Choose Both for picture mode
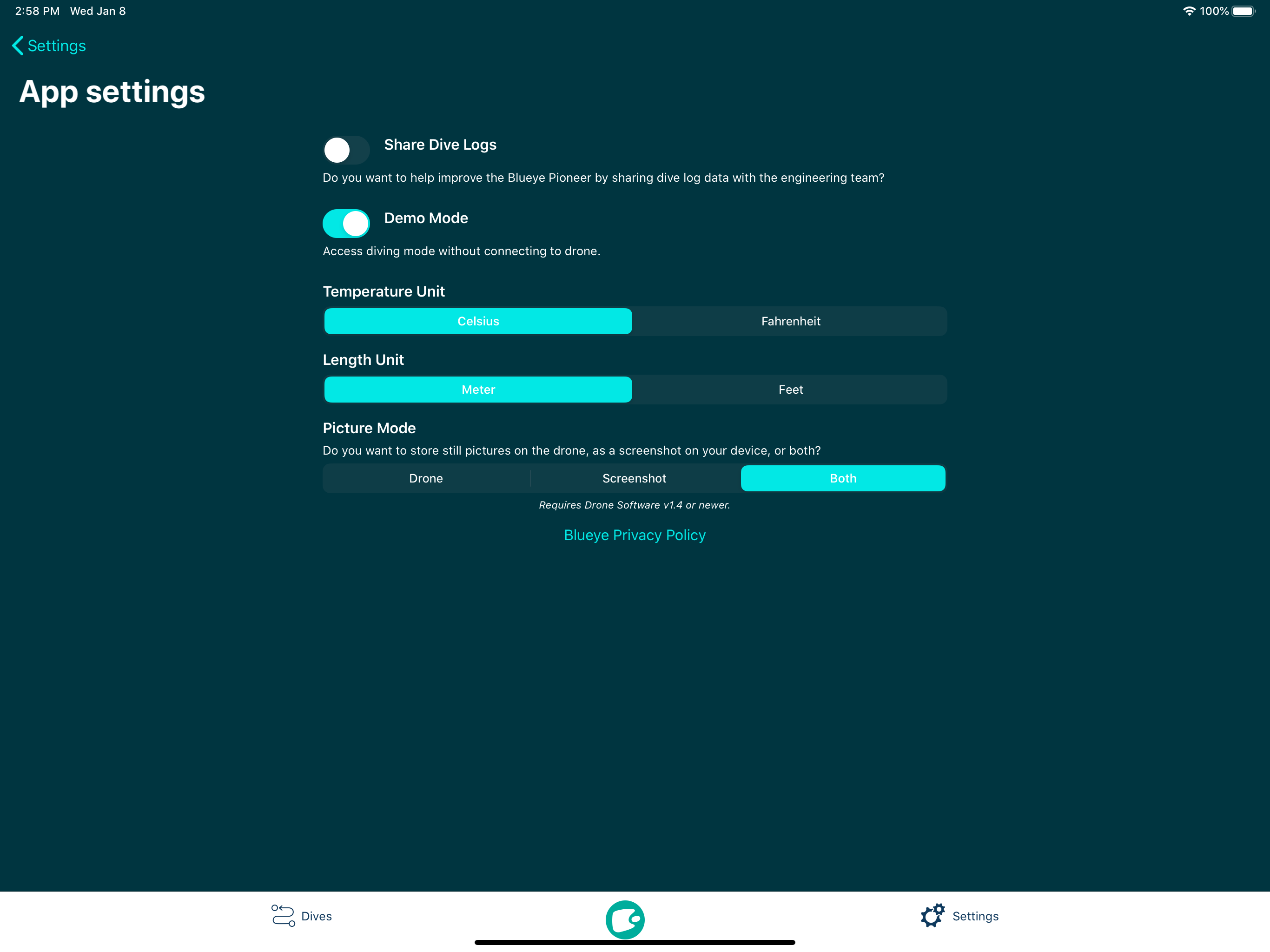Screen dimensions: 1270x952 tap(842, 478)
